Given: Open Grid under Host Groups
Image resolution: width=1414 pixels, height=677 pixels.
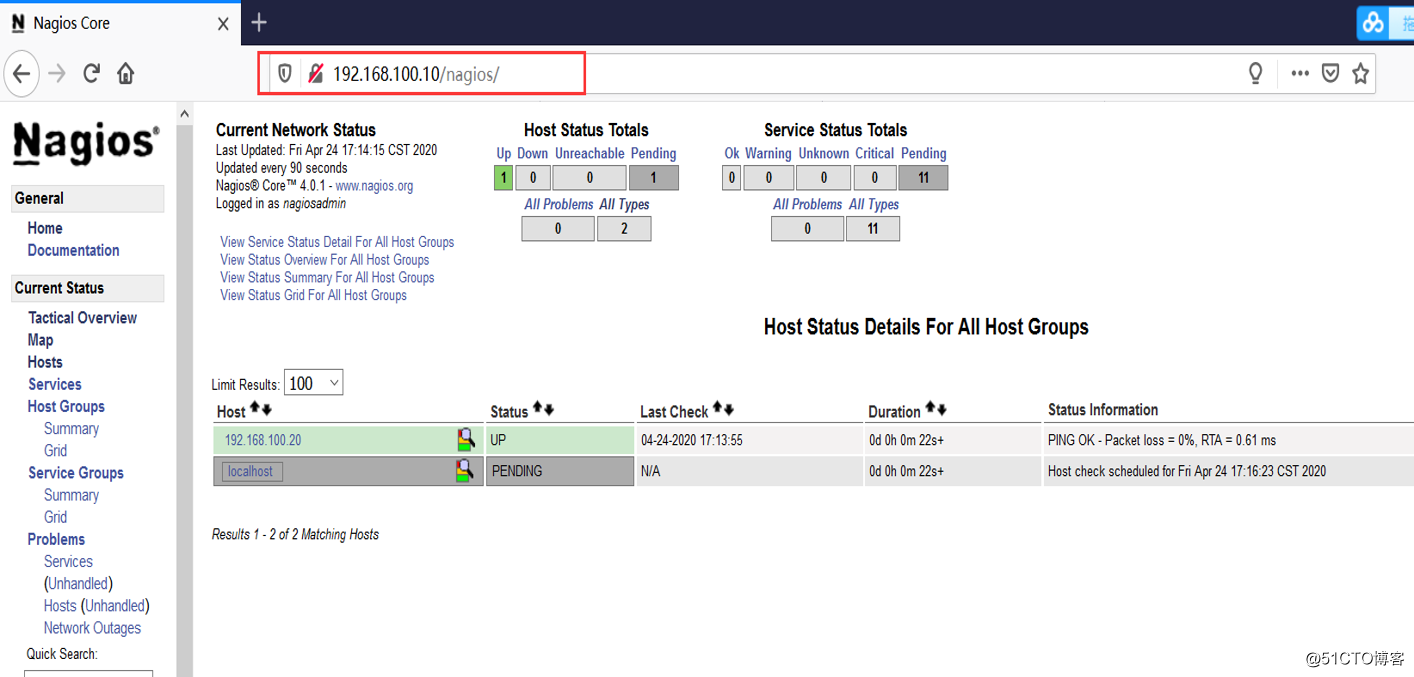Looking at the screenshot, I should tap(56, 450).
